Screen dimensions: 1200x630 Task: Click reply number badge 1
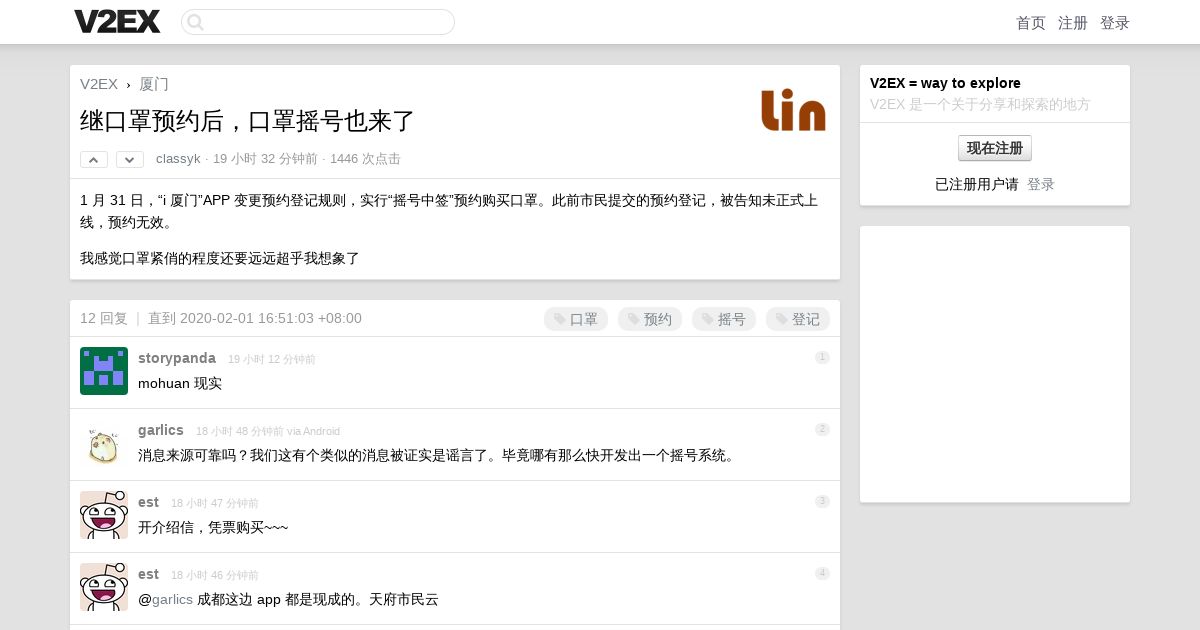click(x=822, y=358)
